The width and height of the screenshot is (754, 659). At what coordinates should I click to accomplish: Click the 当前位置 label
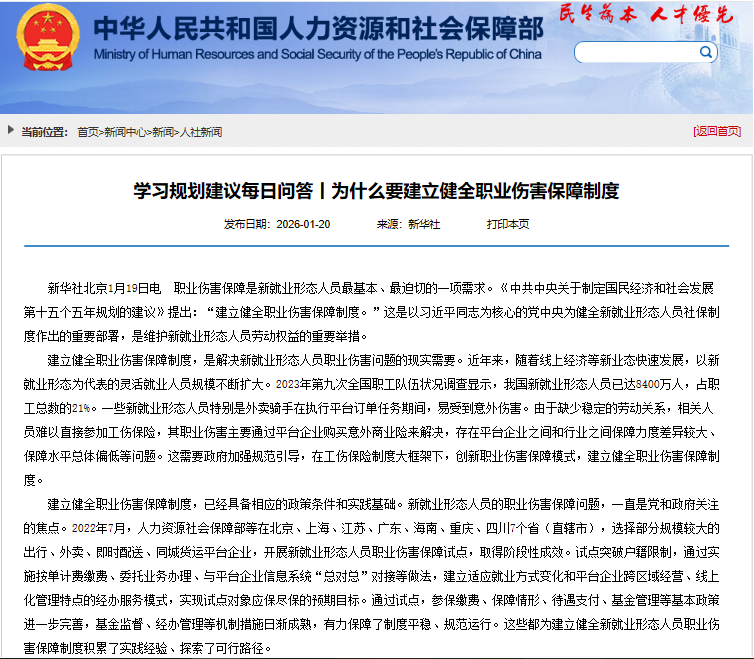[x=44, y=132]
